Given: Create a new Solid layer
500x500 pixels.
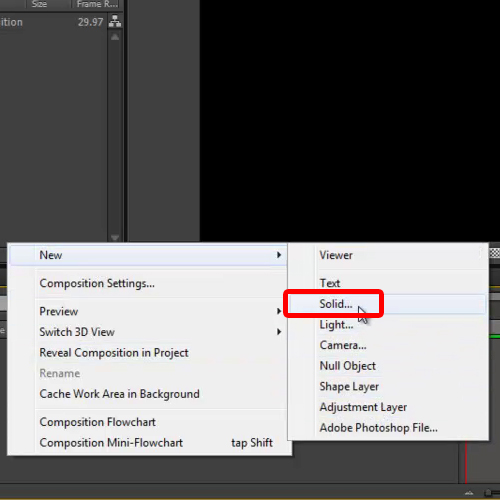Looking at the screenshot, I should pos(388,304).
